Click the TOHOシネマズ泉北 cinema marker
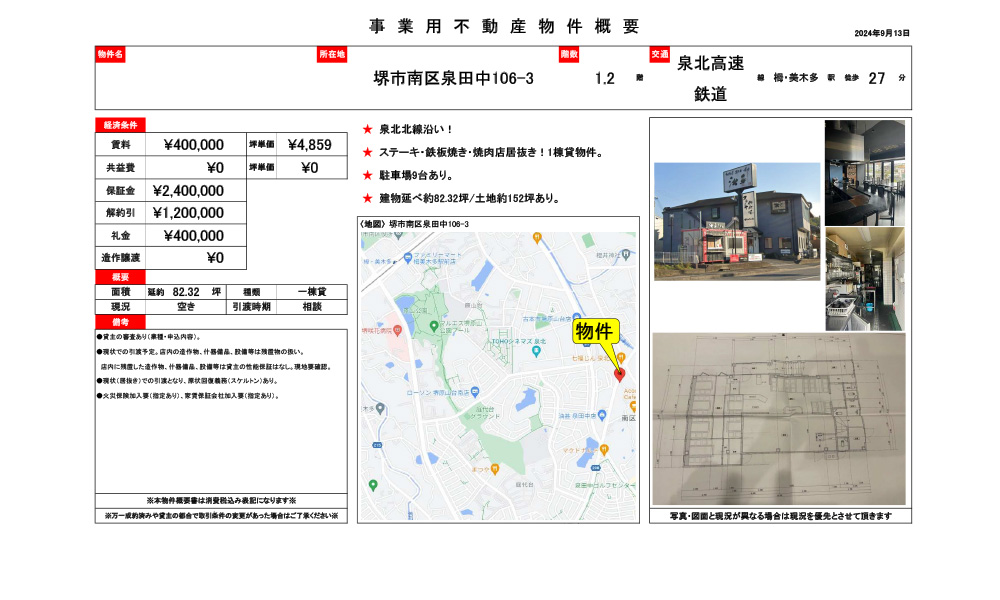 pyautogui.click(x=535, y=352)
